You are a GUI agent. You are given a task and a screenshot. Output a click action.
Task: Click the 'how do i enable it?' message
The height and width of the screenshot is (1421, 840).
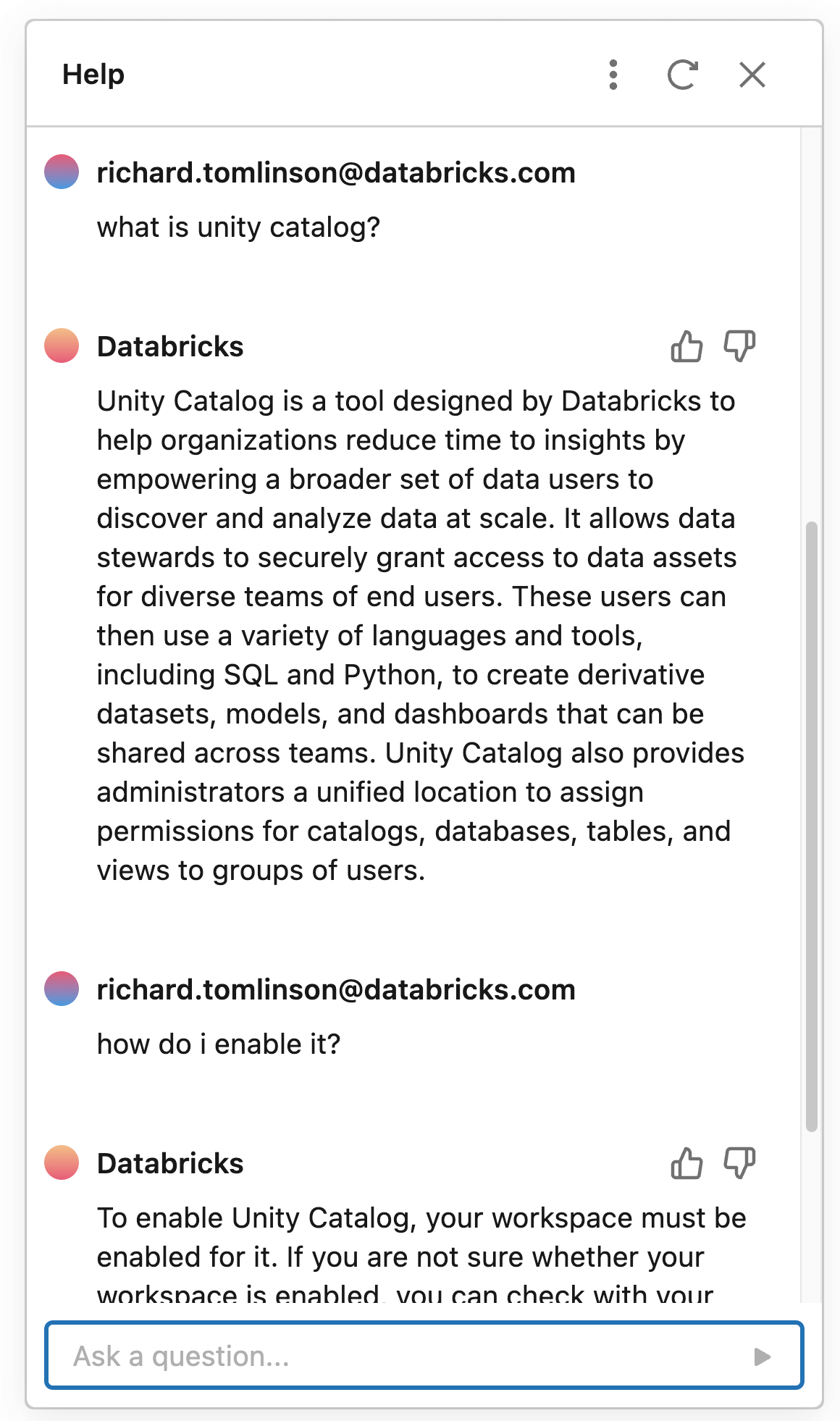point(219,1044)
